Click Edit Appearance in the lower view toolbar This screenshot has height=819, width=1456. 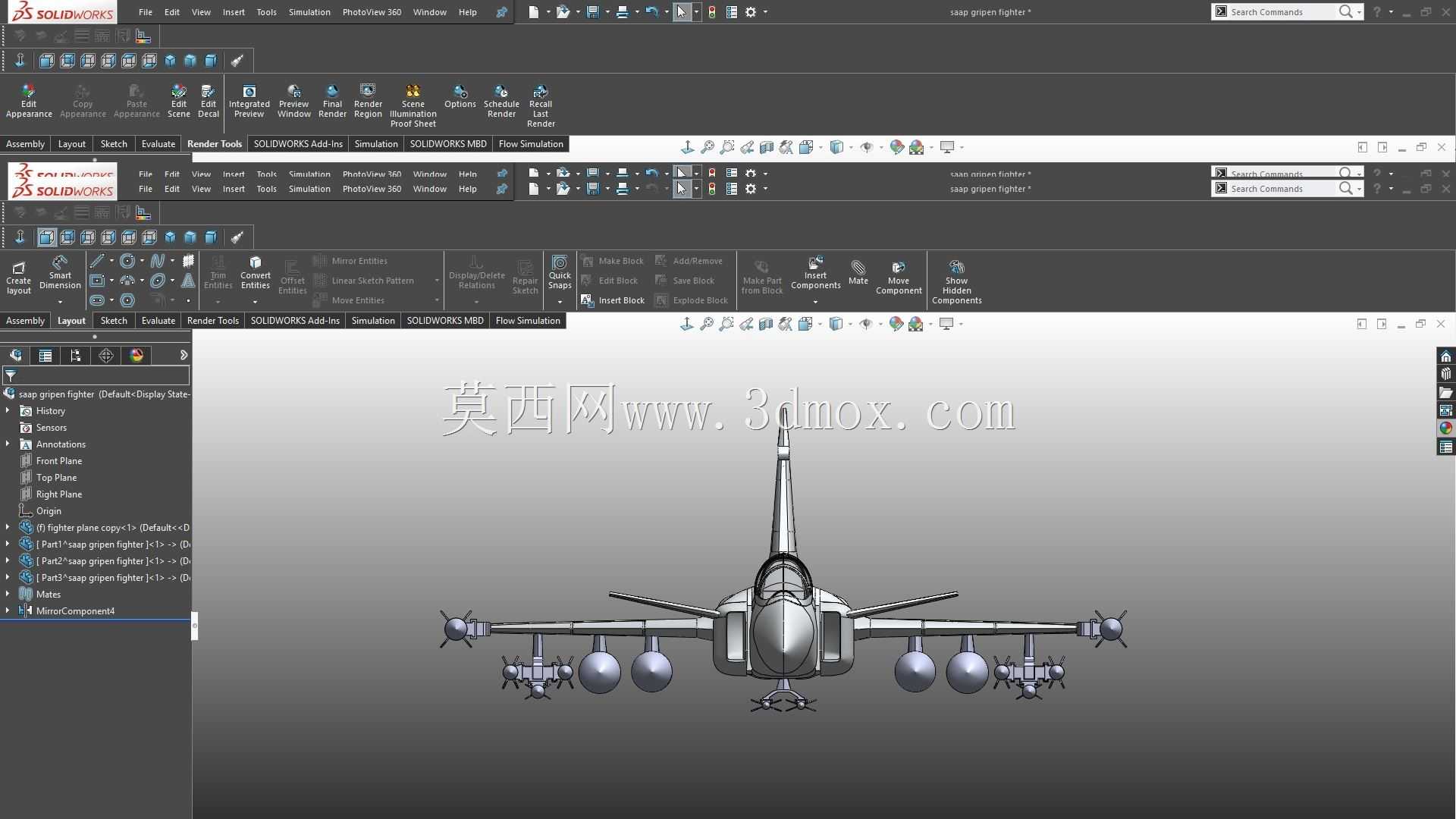point(896,325)
